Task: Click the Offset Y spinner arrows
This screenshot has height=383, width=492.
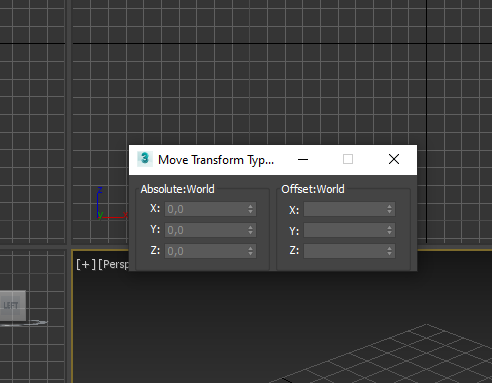Action: pos(390,230)
